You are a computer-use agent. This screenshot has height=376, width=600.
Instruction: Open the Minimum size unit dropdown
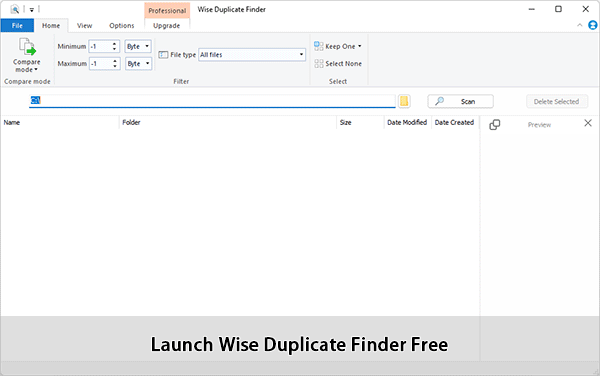coord(138,46)
